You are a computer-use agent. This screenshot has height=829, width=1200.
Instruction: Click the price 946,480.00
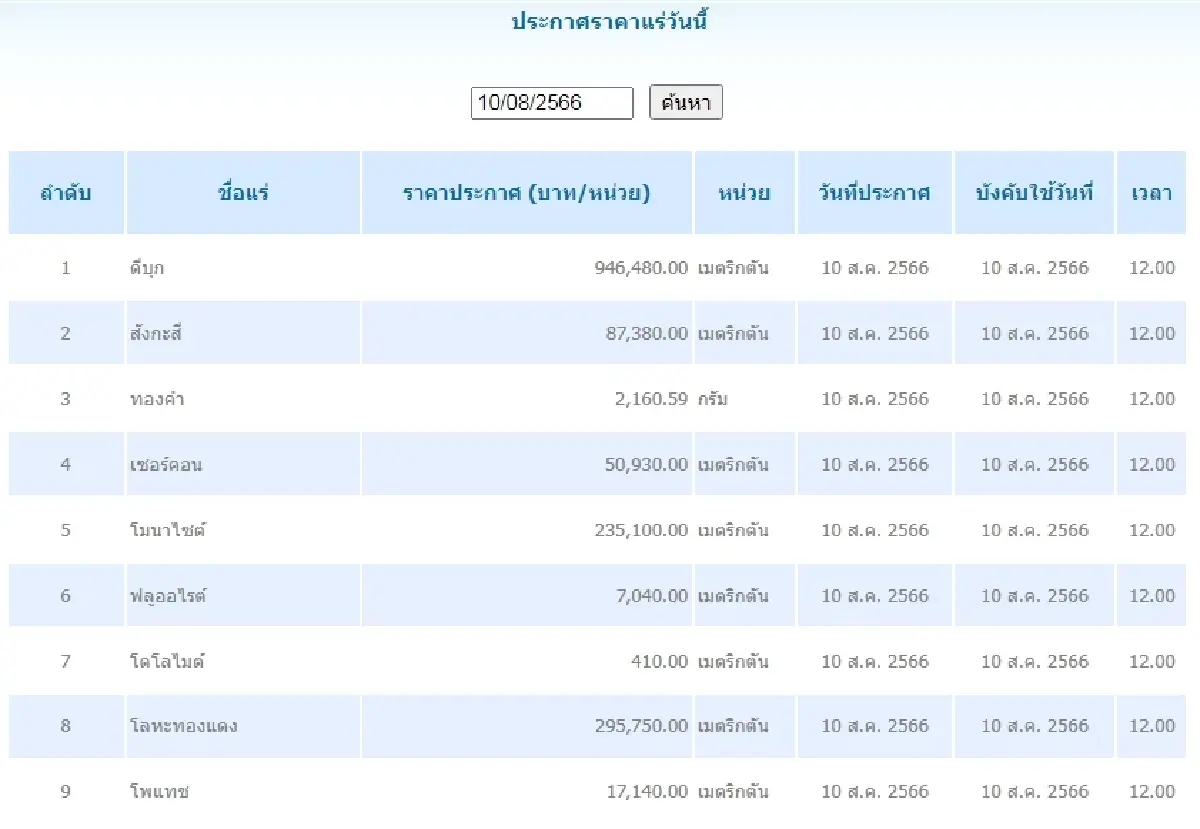click(641, 268)
